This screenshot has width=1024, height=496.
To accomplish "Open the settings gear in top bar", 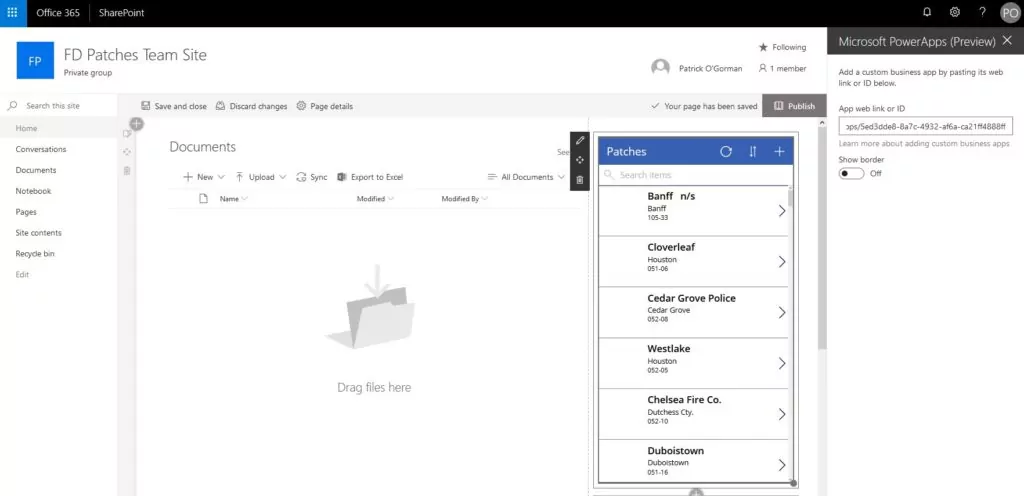I will point(954,12).
